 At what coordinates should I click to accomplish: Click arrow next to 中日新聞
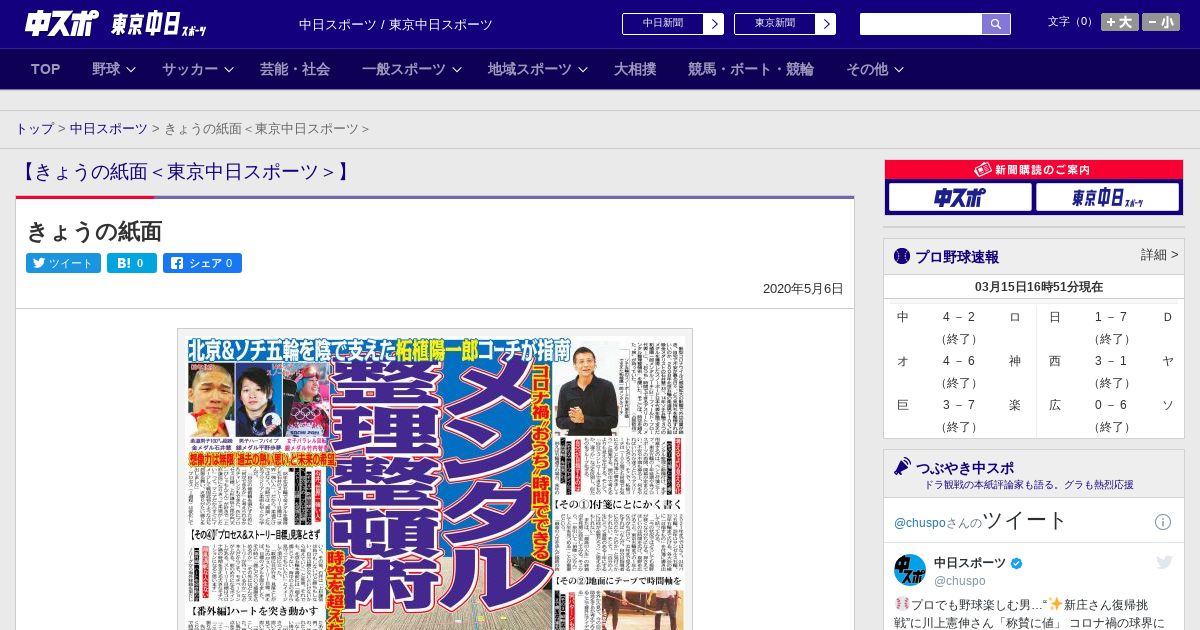pyautogui.click(x=714, y=24)
